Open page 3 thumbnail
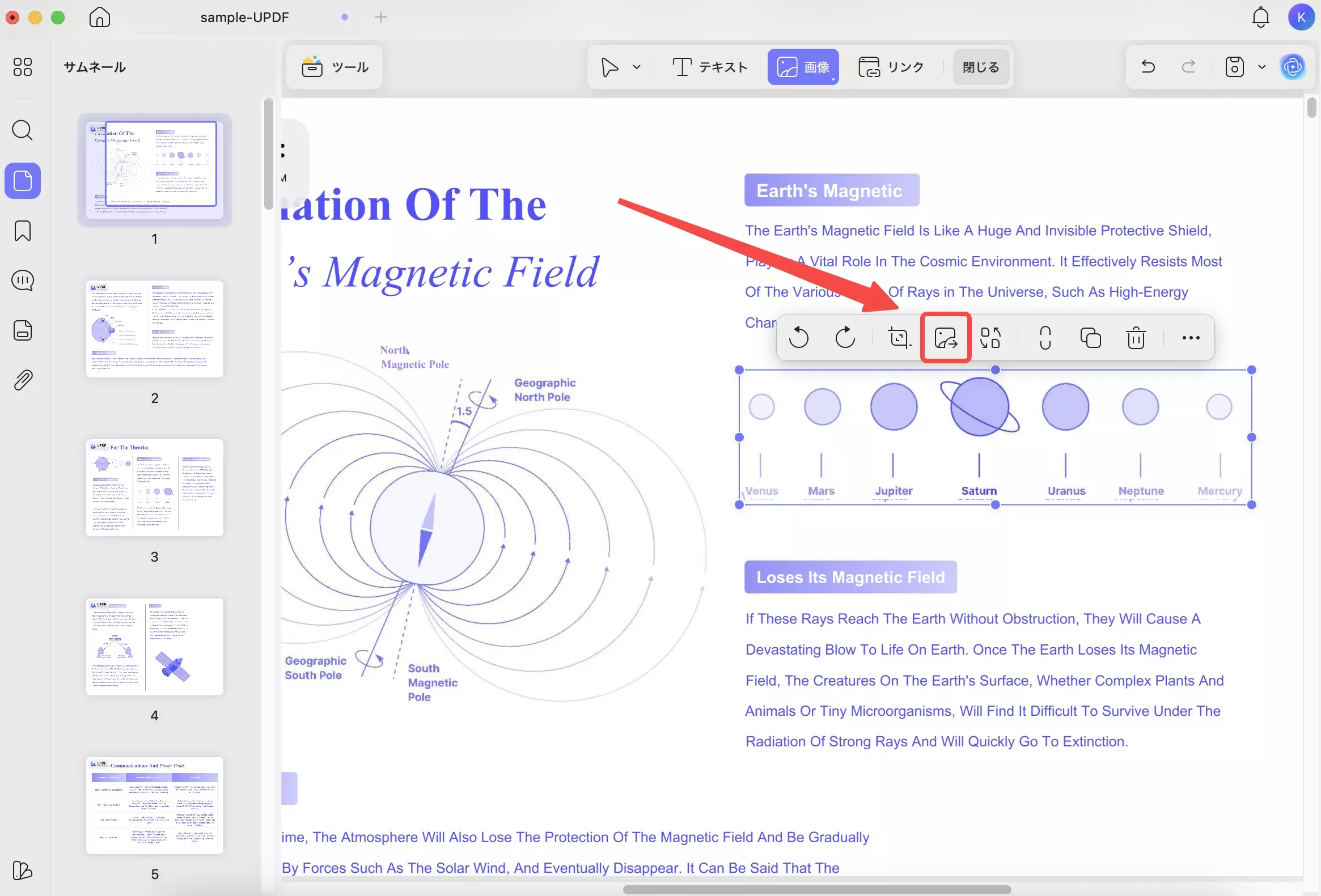The height and width of the screenshot is (896, 1321). 155,487
